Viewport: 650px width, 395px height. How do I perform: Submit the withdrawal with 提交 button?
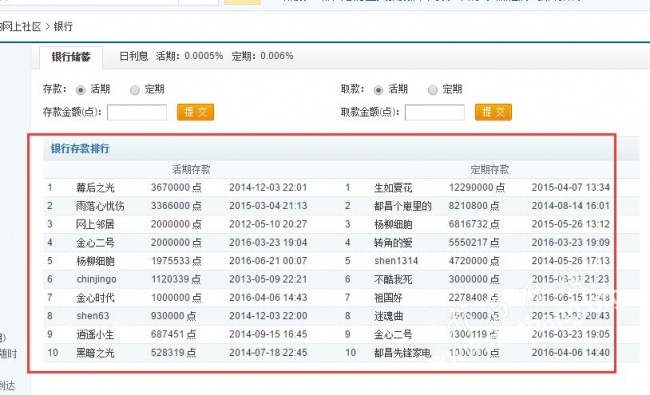[493, 112]
